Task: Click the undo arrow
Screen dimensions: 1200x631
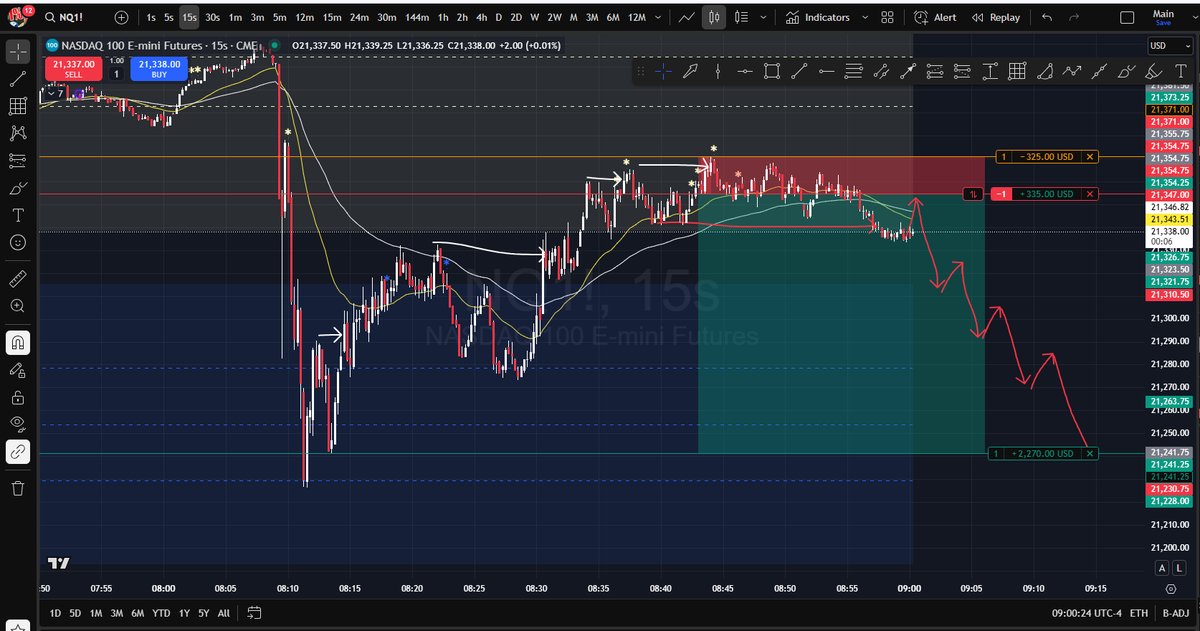Action: [x=1047, y=17]
